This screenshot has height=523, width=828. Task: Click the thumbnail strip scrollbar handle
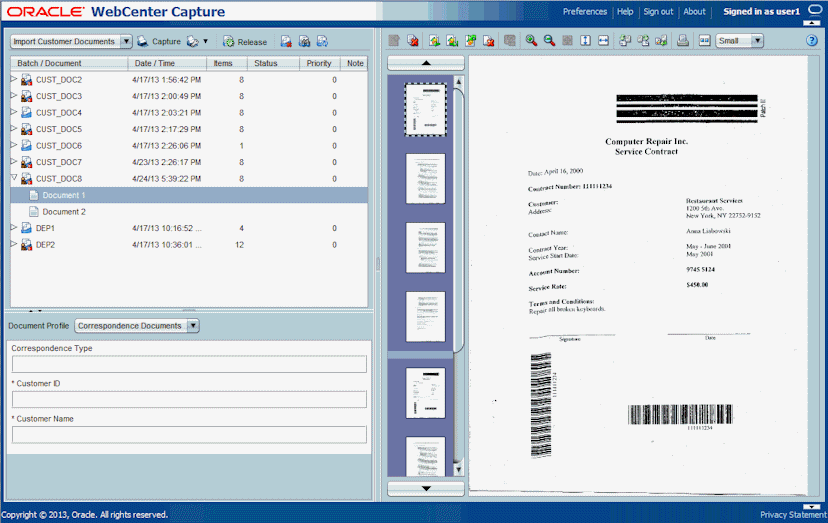tap(458, 220)
